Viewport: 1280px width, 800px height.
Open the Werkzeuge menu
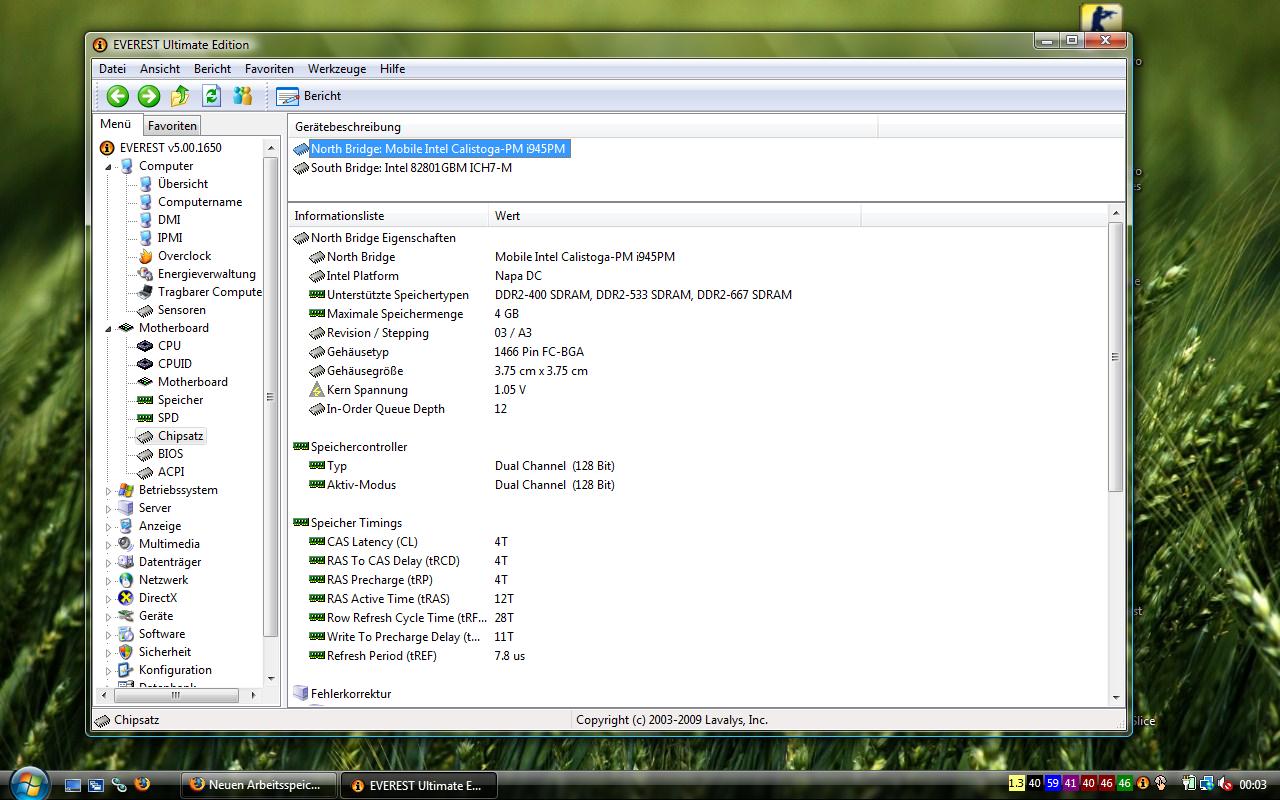337,69
